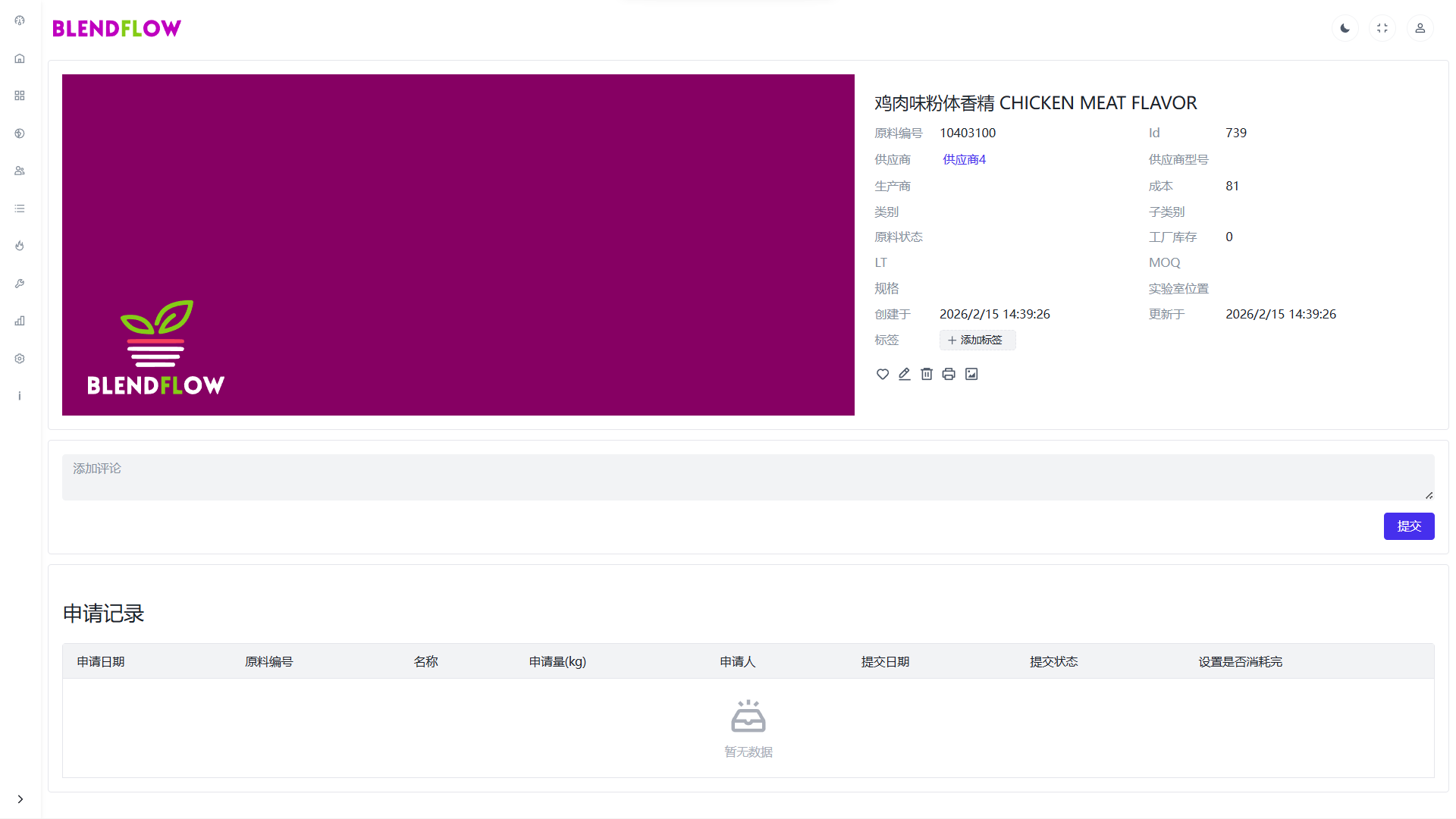Click the BLENDFLOW logo in the header
Screen dimensions: 1456x819
117,28
